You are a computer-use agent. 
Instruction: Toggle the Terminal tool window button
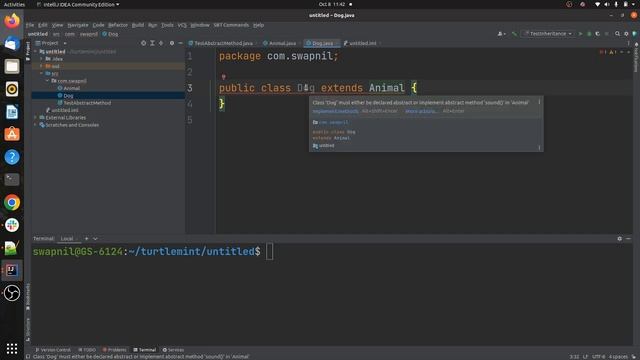click(144, 350)
